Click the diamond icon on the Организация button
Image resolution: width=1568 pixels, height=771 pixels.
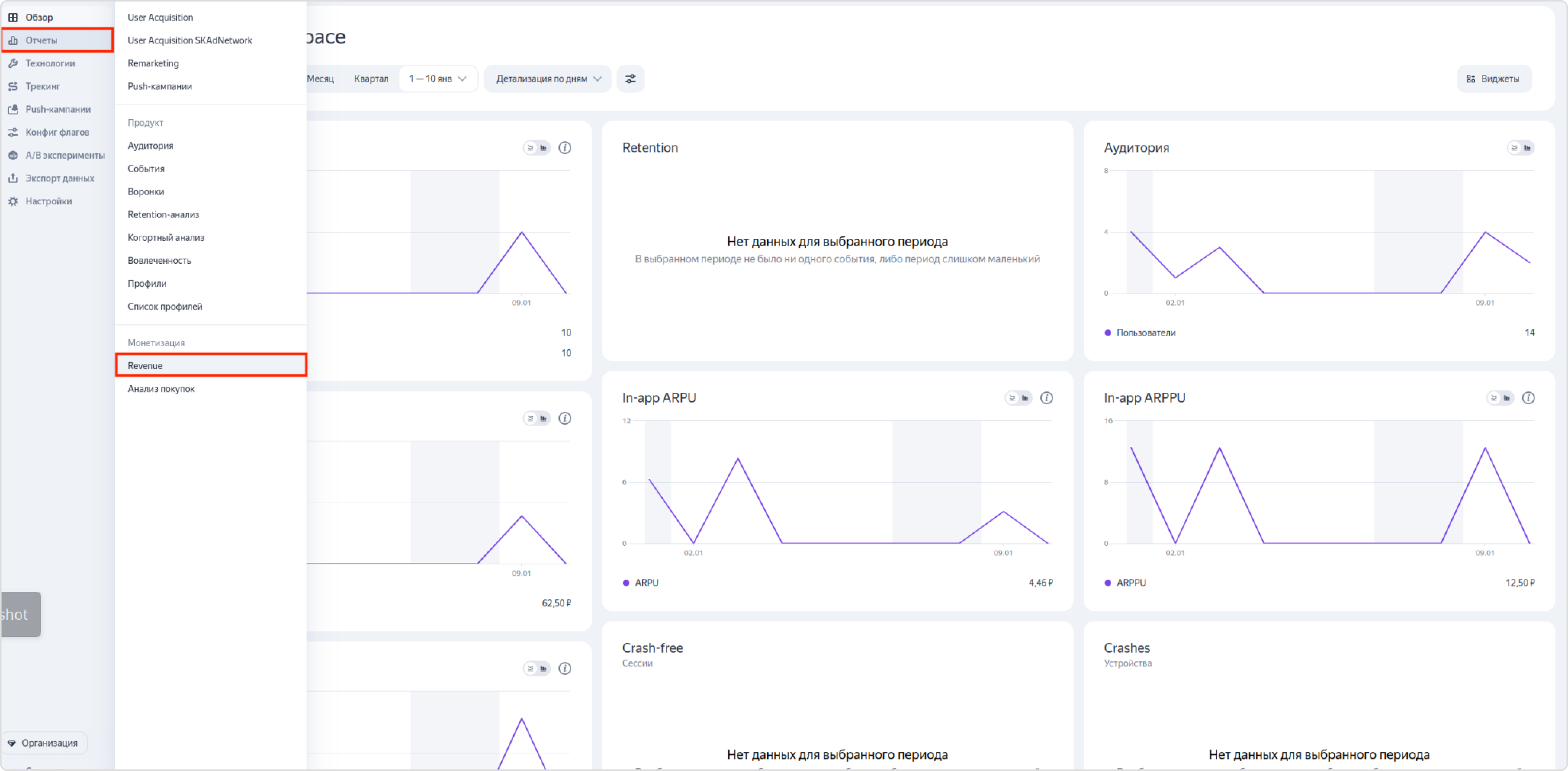[x=11, y=743]
